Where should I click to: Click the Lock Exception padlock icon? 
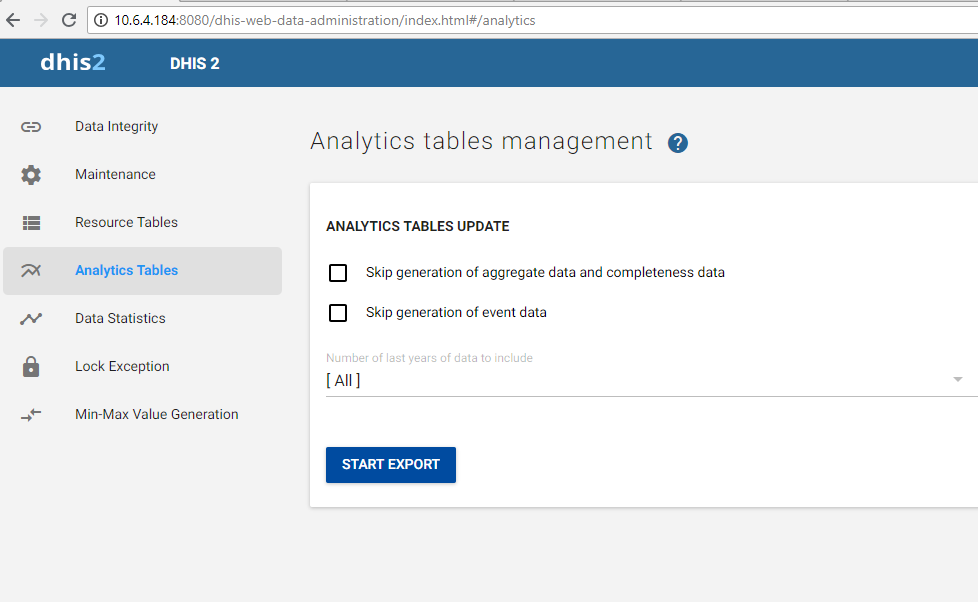pos(31,367)
